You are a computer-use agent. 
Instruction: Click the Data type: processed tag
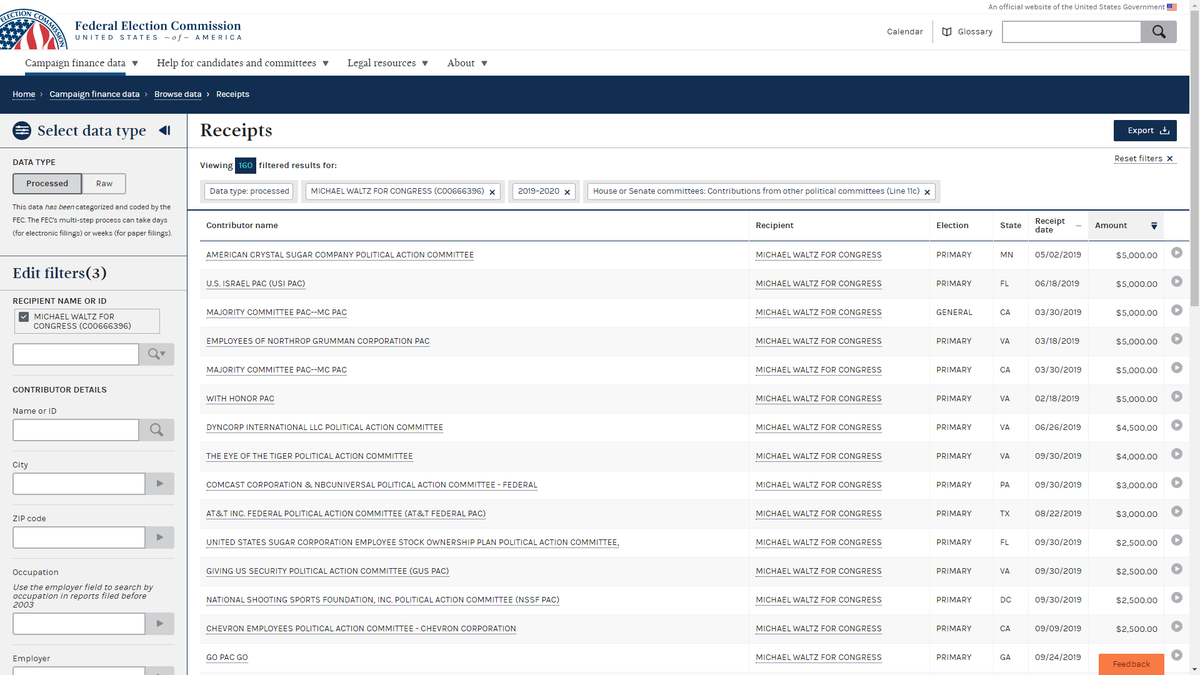249,191
